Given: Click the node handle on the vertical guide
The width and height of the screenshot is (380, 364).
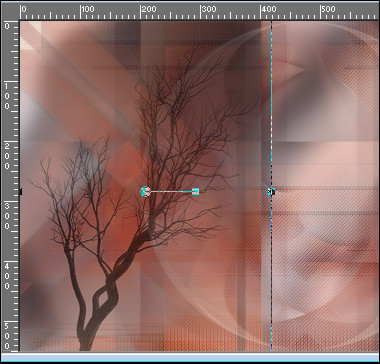Looking at the screenshot, I should [x=271, y=191].
